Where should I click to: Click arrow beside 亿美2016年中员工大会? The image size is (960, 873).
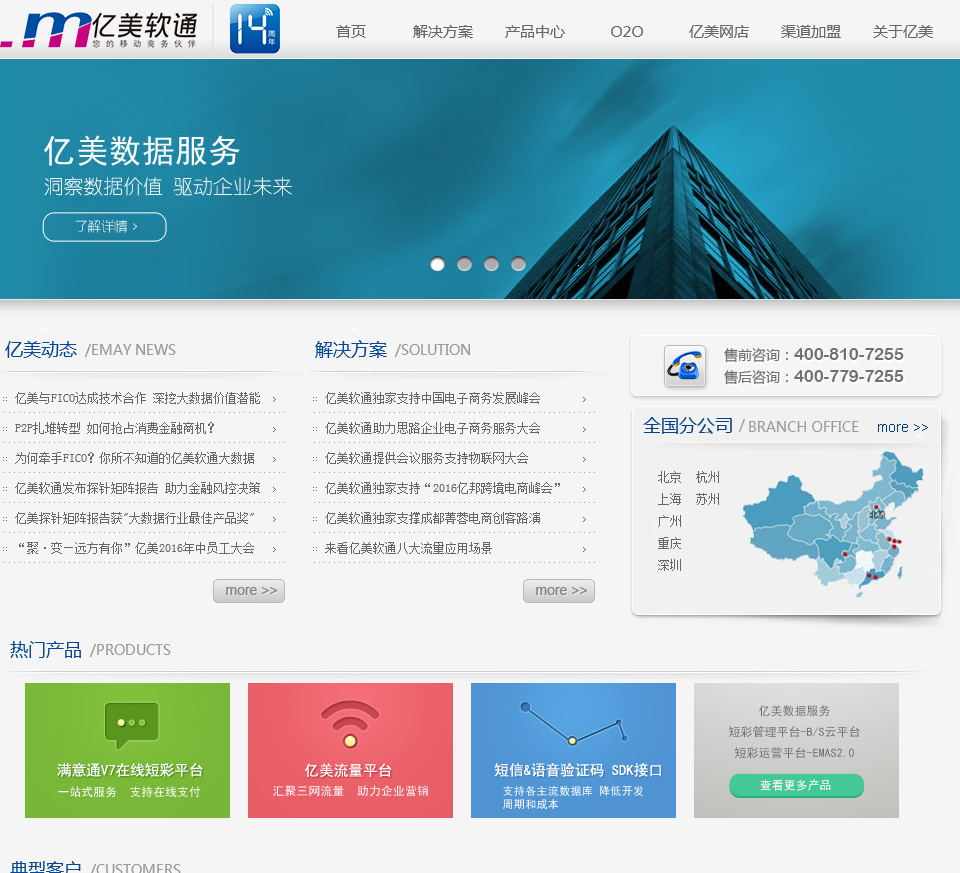[x=274, y=549]
